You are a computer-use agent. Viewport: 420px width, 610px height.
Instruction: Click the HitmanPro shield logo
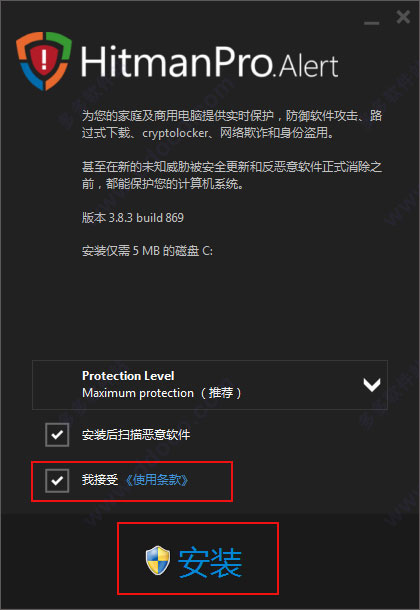click(x=44, y=61)
